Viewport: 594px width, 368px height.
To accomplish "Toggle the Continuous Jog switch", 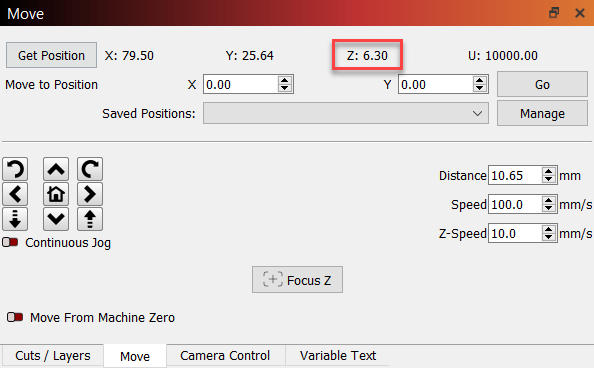I will [10, 242].
